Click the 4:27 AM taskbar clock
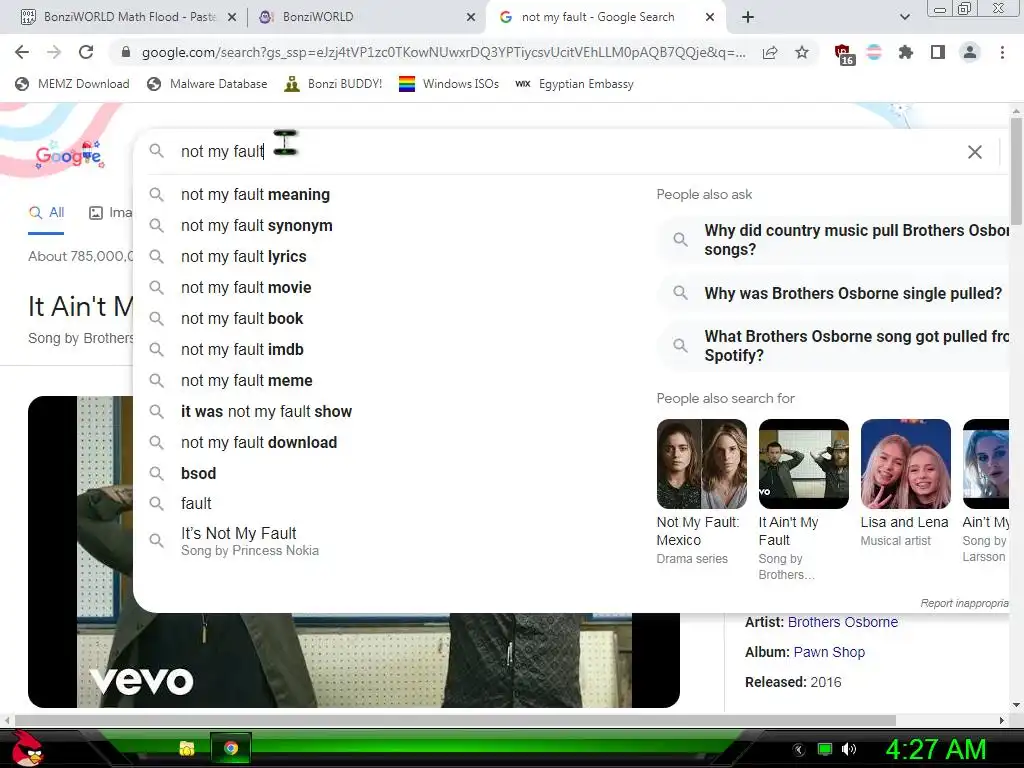This screenshot has width=1024, height=768. point(935,749)
